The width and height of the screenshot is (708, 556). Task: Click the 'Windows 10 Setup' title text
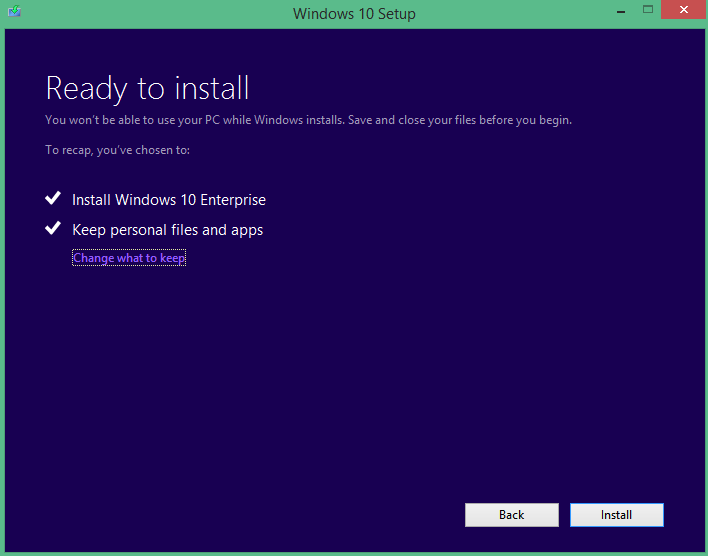(354, 14)
